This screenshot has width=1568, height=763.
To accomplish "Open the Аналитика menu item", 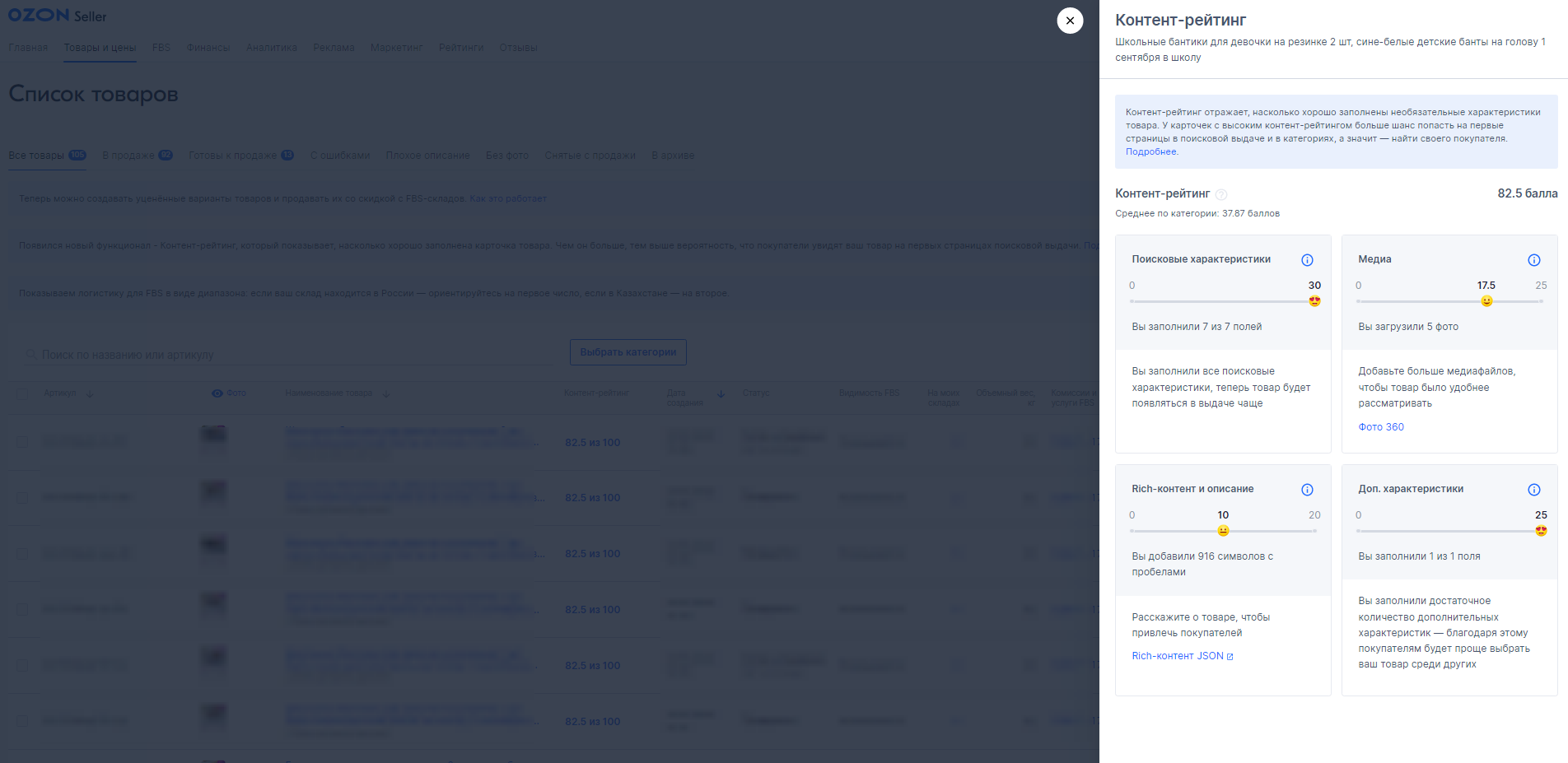I will pyautogui.click(x=272, y=48).
